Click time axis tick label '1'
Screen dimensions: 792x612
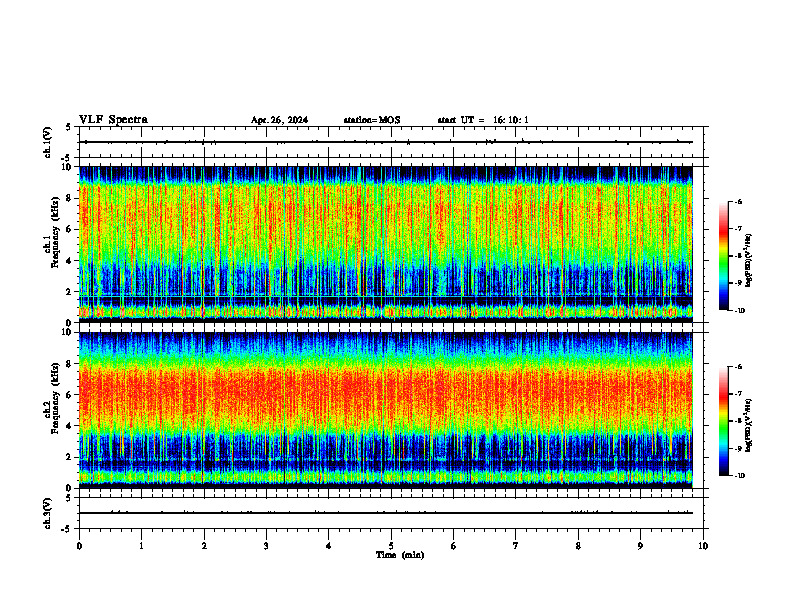[x=141, y=546]
